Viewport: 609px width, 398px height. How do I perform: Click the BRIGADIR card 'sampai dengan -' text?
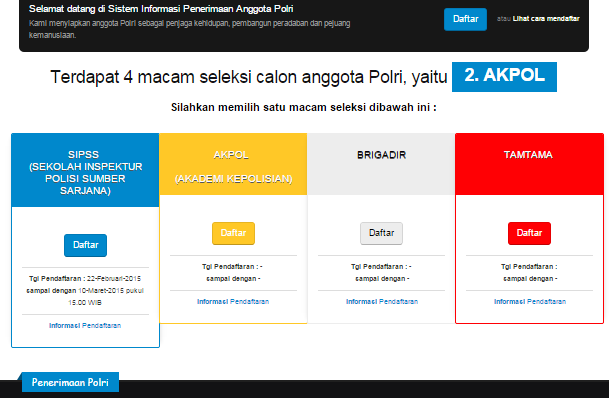point(382,278)
